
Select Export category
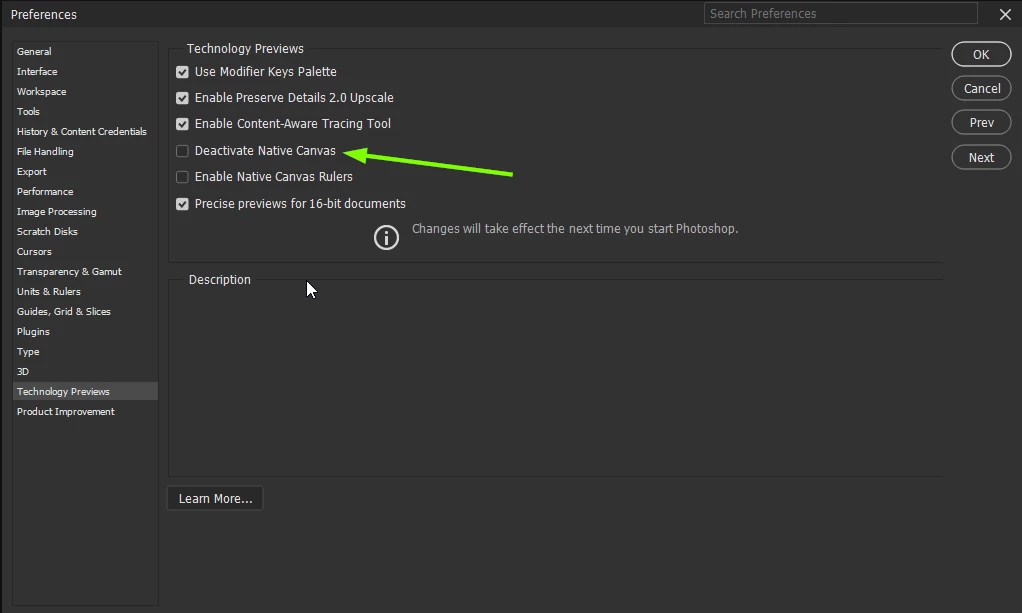coord(85,172)
